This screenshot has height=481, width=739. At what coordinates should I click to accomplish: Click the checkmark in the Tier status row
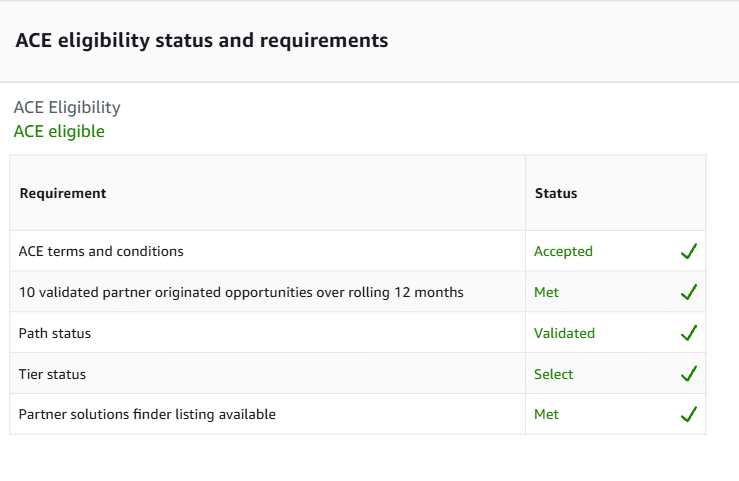click(x=689, y=374)
